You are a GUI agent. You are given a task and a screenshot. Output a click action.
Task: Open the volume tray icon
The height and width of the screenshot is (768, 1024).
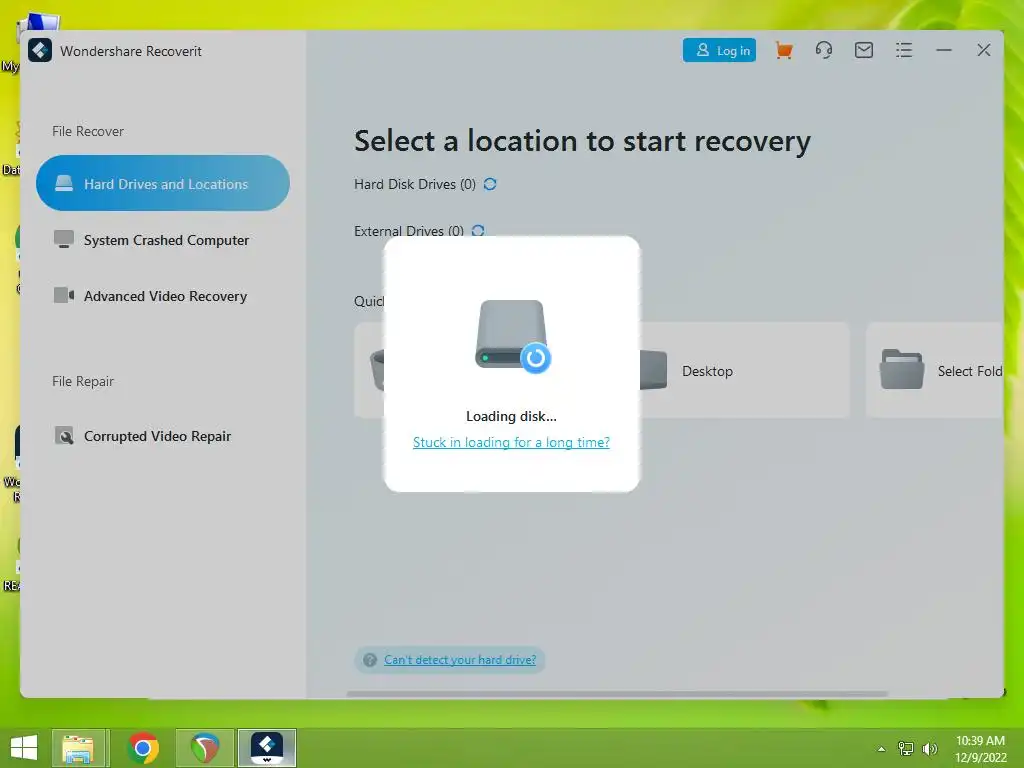pyautogui.click(x=930, y=748)
